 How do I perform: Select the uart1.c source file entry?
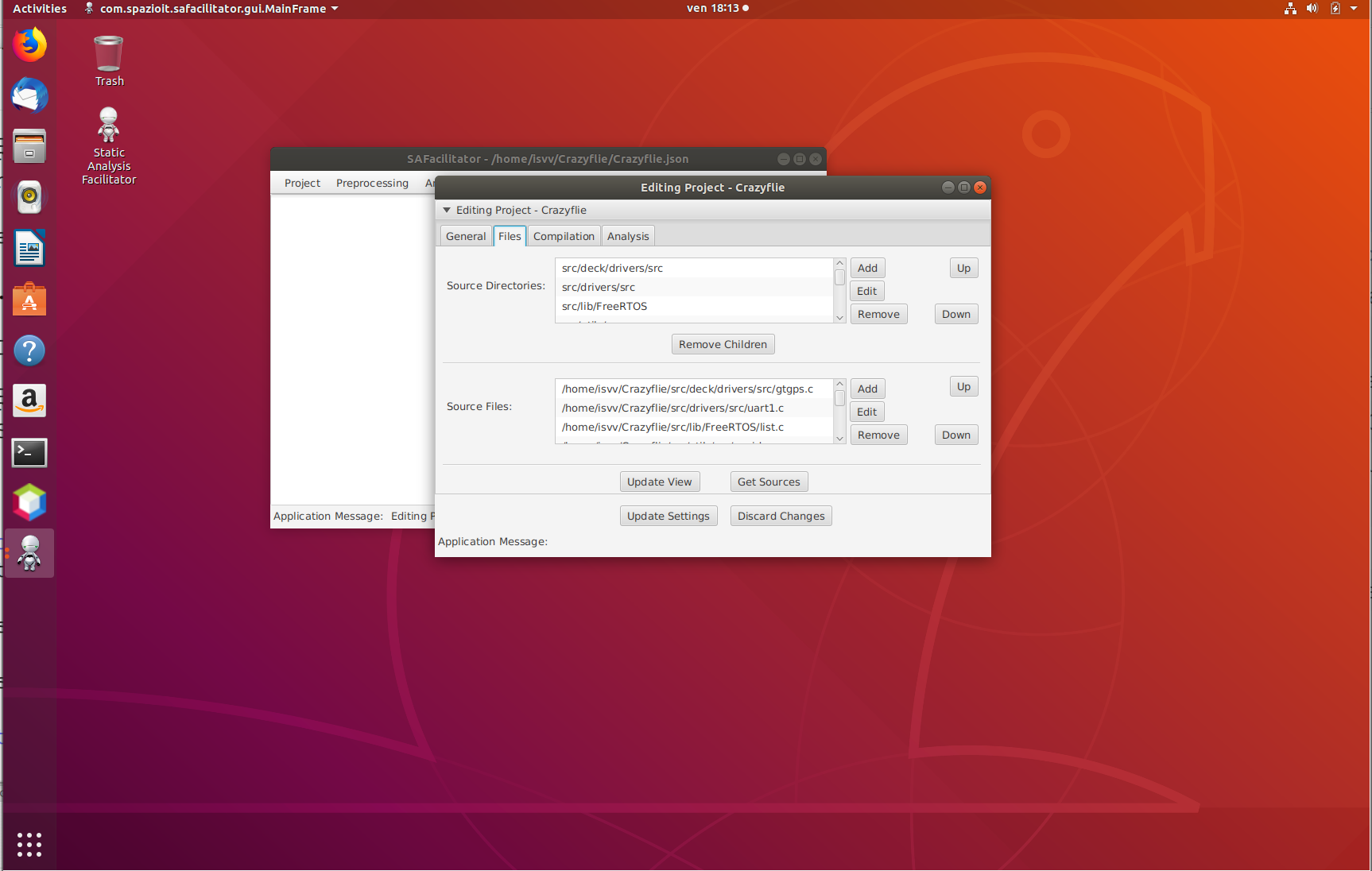pyautogui.click(x=672, y=408)
